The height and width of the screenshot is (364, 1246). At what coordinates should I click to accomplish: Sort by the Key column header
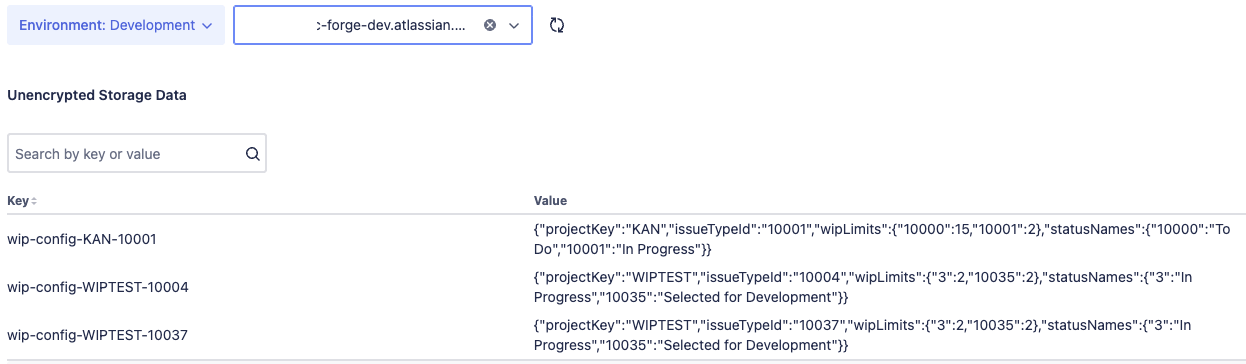pyautogui.click(x=22, y=201)
